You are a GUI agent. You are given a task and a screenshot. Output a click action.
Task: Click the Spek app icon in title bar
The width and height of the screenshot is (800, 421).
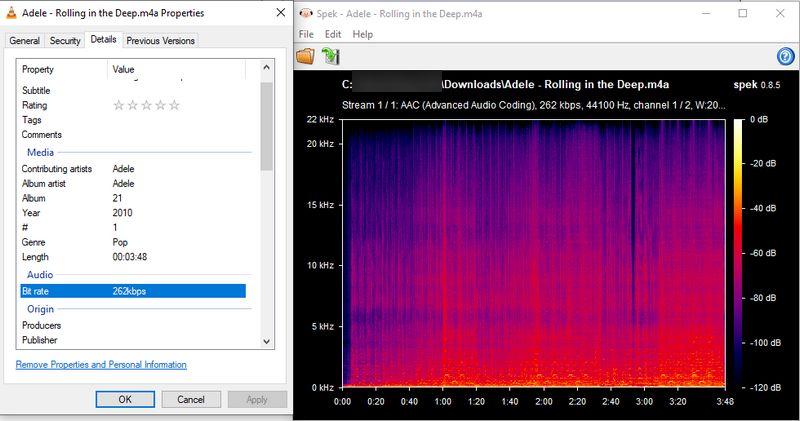pos(306,14)
